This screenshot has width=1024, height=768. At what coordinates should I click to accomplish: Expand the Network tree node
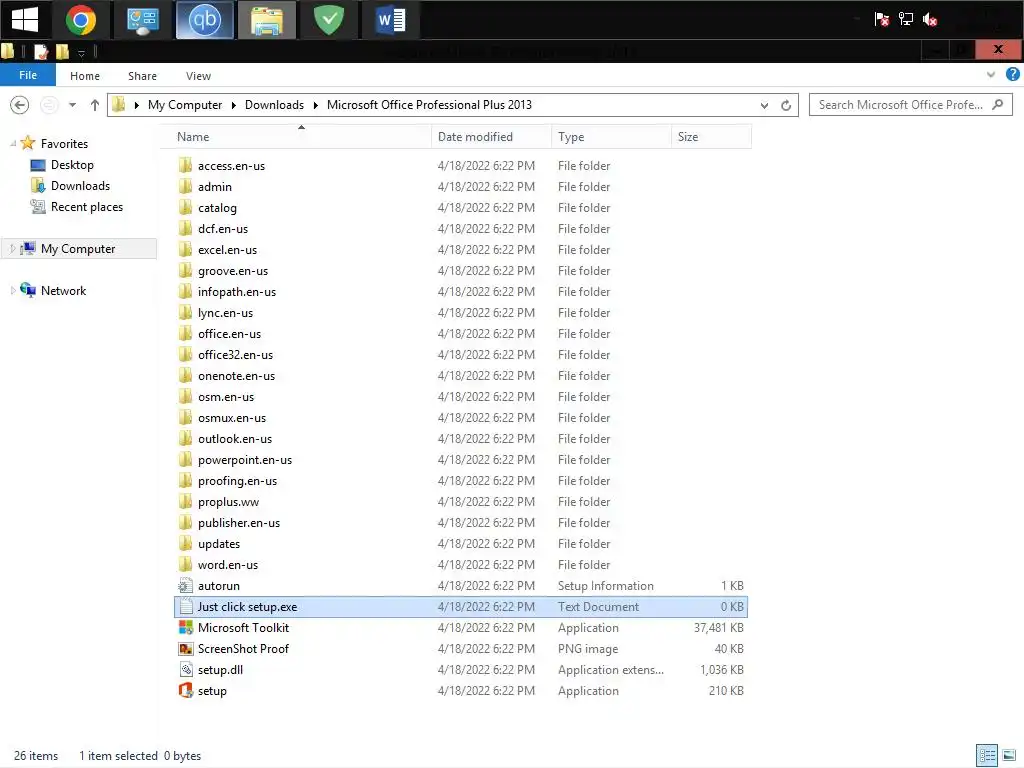12,291
